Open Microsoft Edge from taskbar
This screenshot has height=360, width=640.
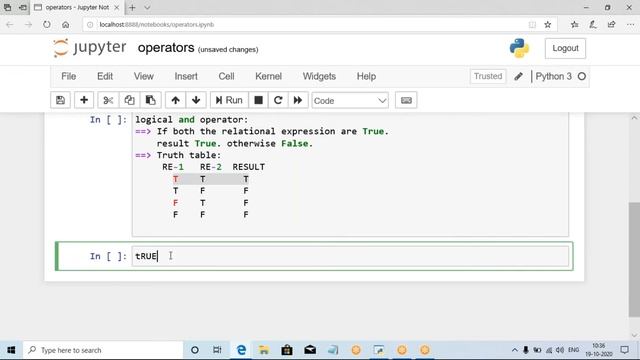click(241, 350)
